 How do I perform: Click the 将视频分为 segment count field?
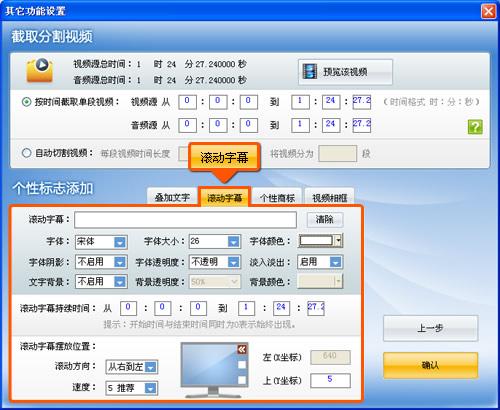[x=338, y=154]
